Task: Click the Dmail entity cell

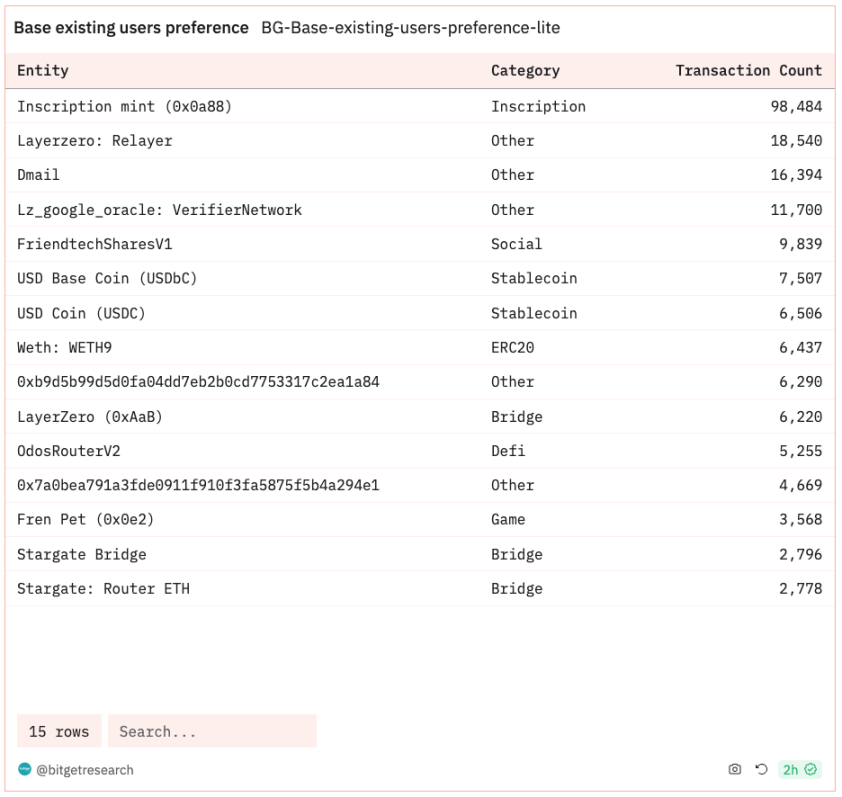Action: [x=38, y=175]
